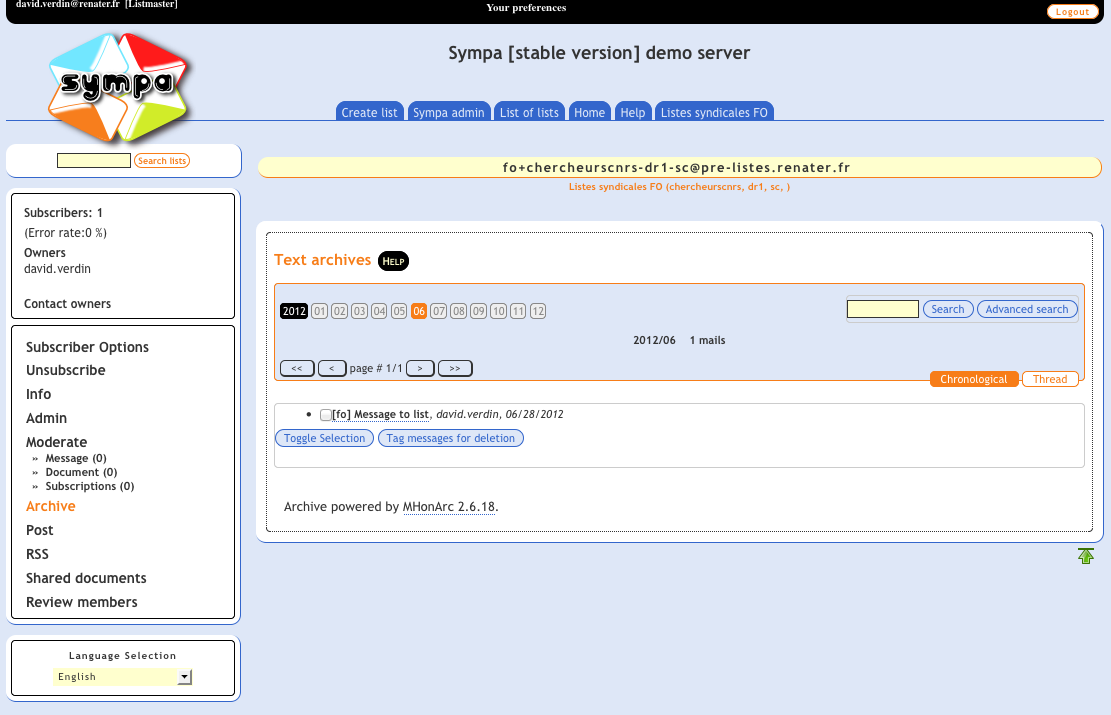Open the Text archives HELP badge
Screen dimensions: 1111x715
pyautogui.click(x=393, y=261)
